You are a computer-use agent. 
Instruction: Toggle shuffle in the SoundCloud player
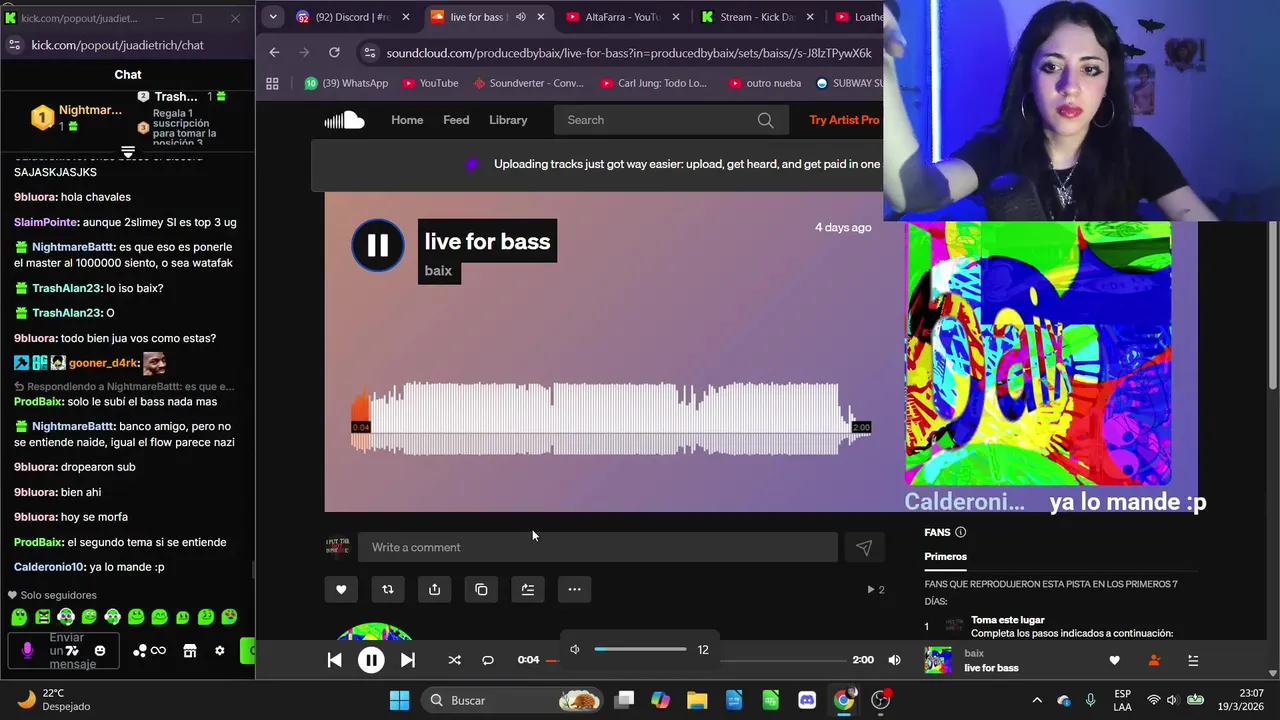point(454,660)
